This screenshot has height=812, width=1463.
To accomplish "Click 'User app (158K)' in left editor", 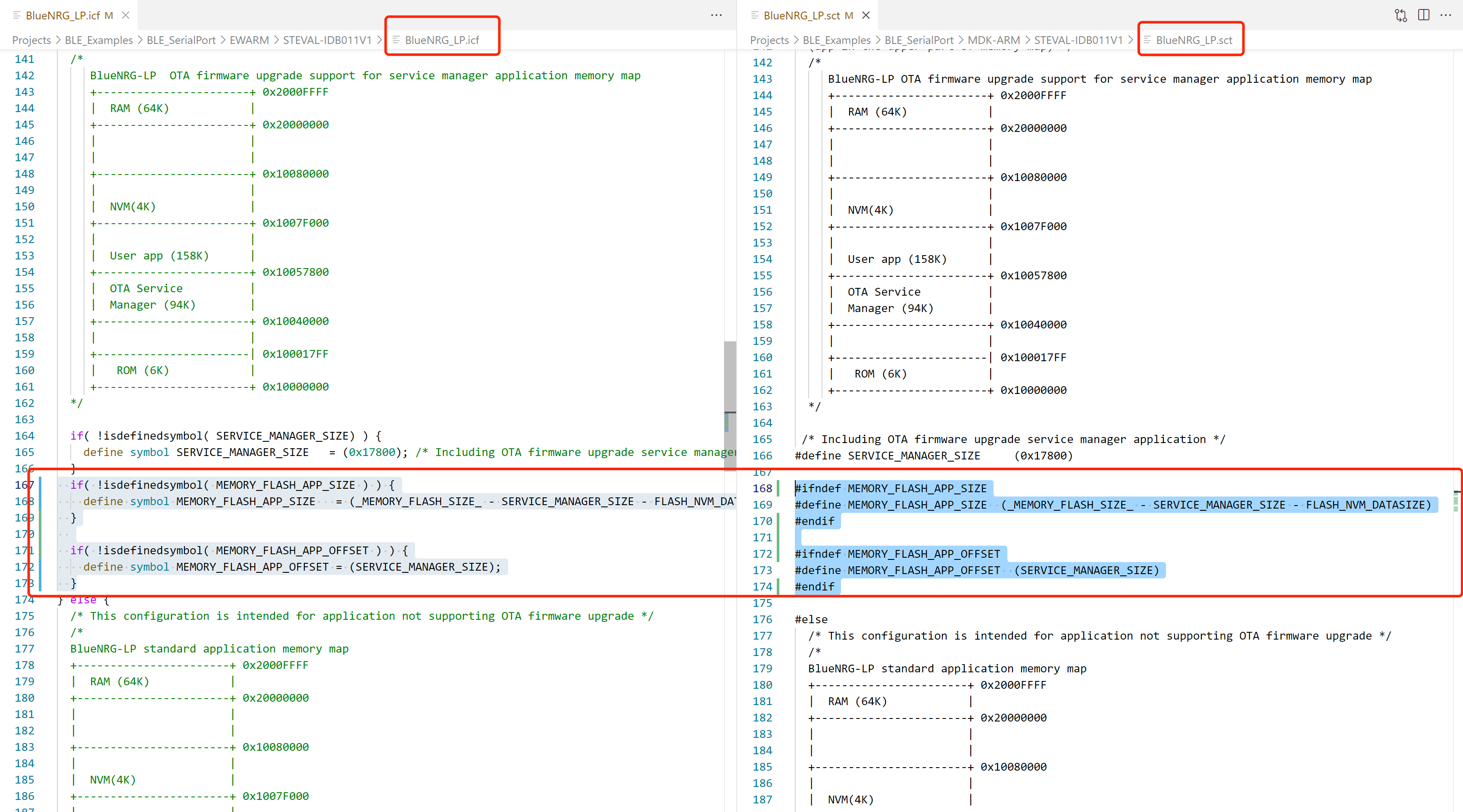I will click(159, 256).
